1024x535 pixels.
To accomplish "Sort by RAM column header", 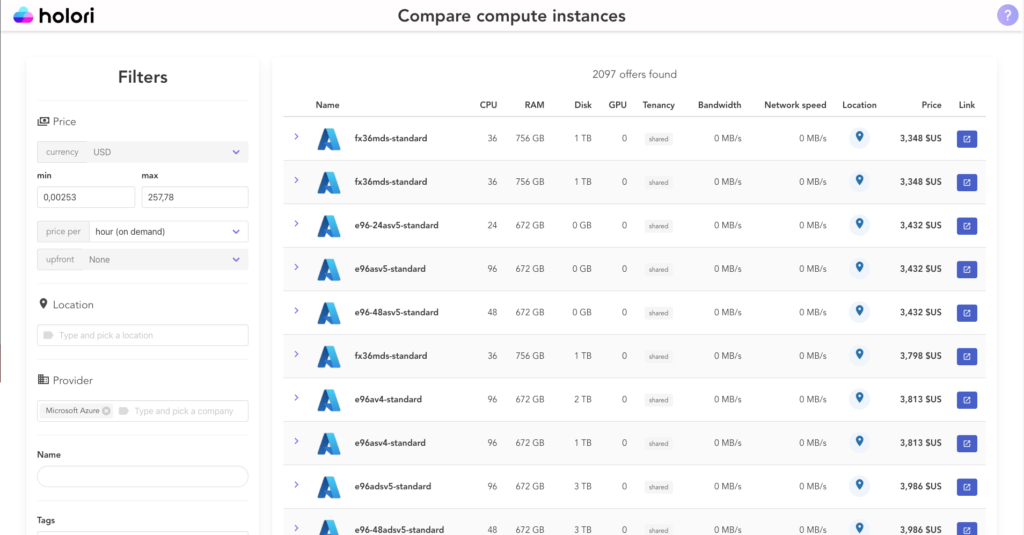I will 534,105.
